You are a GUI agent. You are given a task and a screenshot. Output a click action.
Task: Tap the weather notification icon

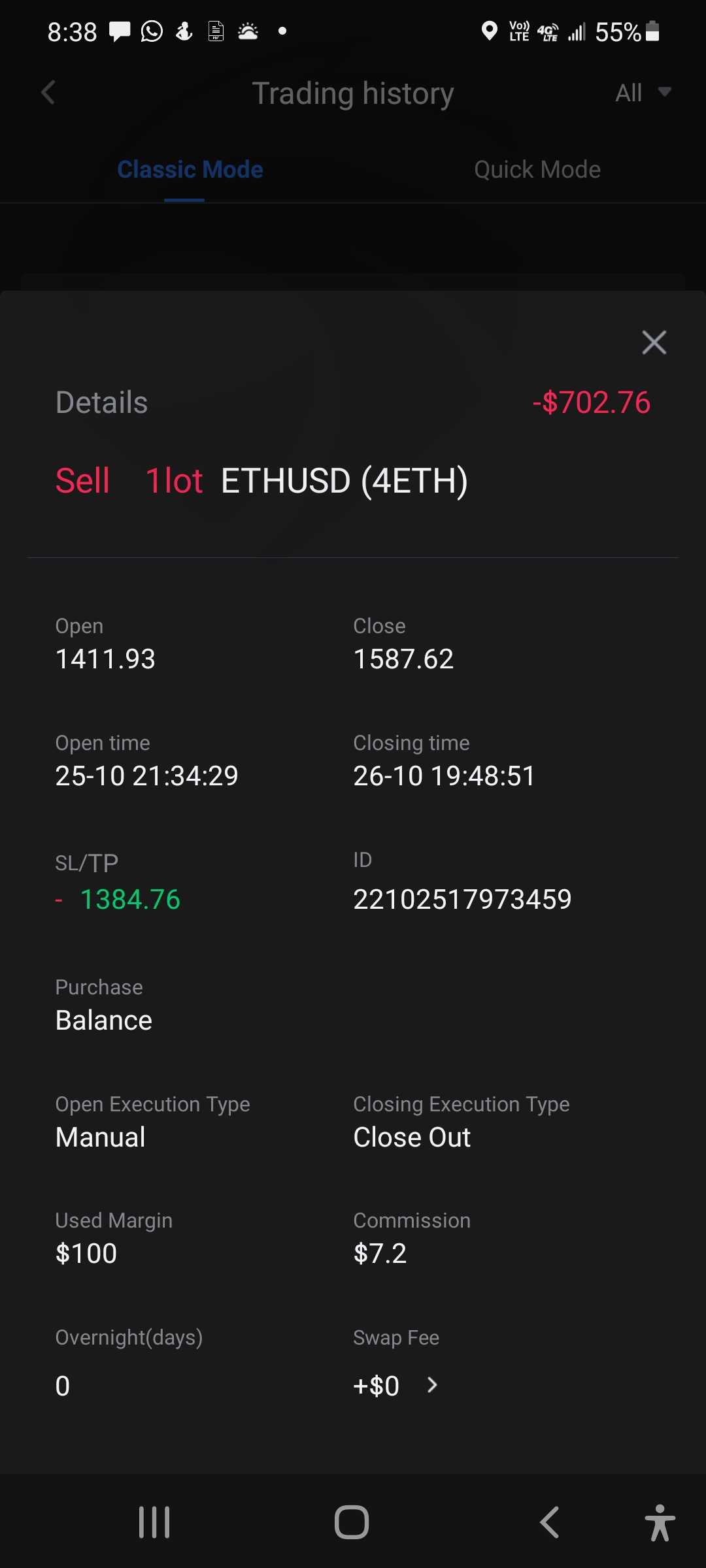tap(248, 31)
